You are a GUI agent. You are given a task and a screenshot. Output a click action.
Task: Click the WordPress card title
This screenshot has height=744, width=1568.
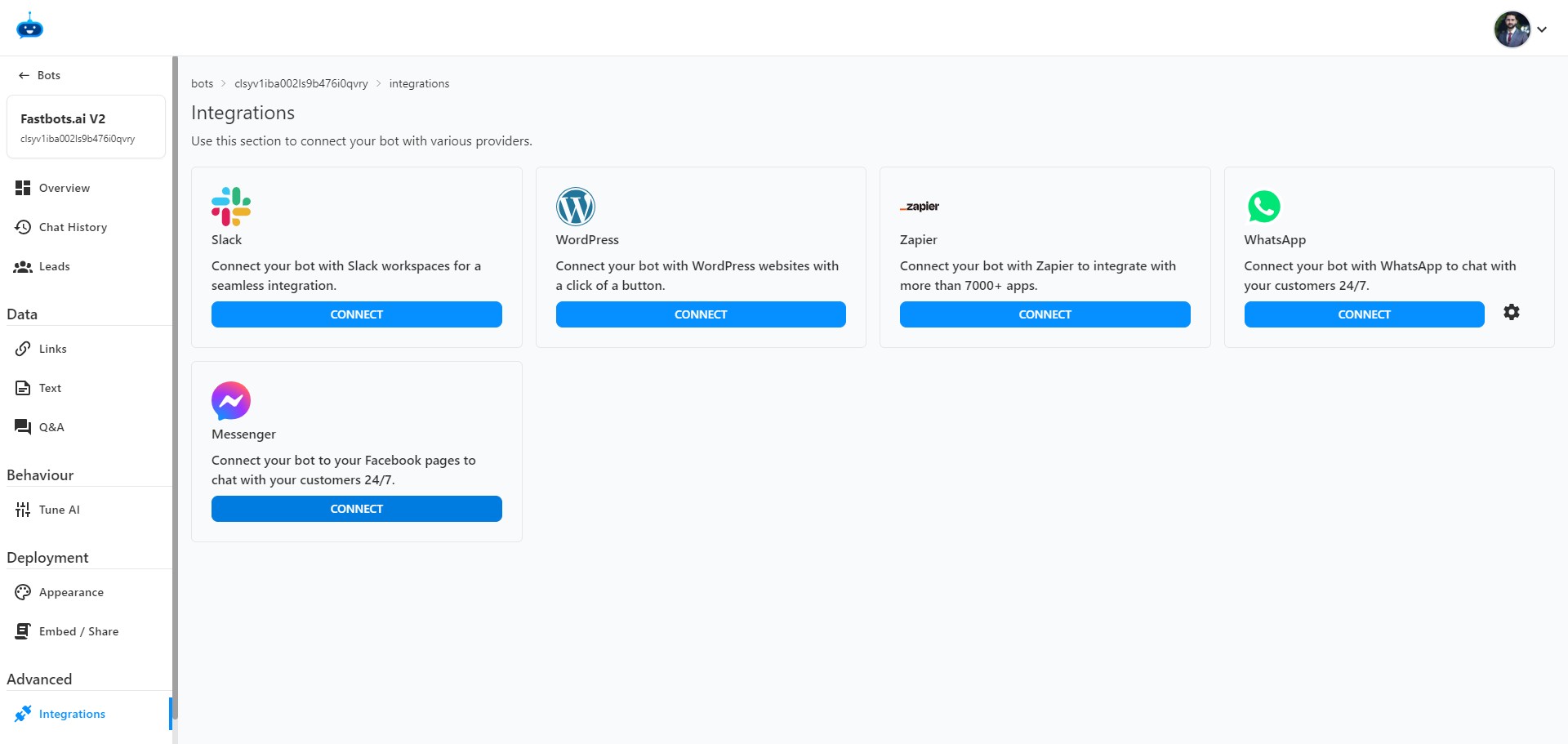[587, 240]
